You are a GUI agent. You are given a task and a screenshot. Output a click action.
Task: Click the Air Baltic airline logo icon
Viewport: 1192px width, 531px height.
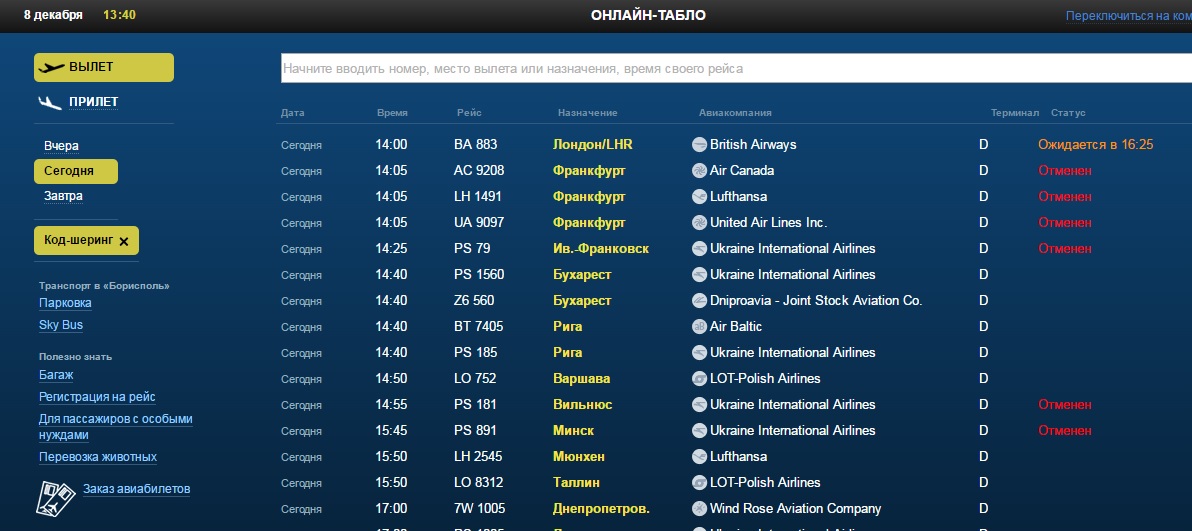[x=699, y=327]
